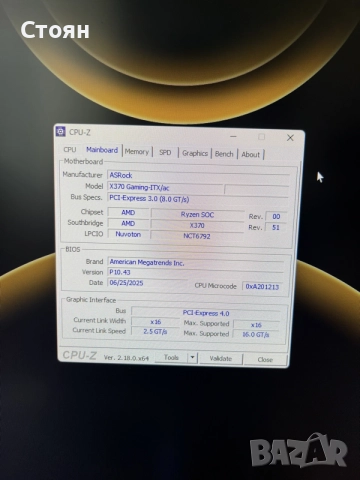Click the PCI-Express 3.0 (8.0 GT/s) value
Viewport: 360px width, 480px height.
149,199
